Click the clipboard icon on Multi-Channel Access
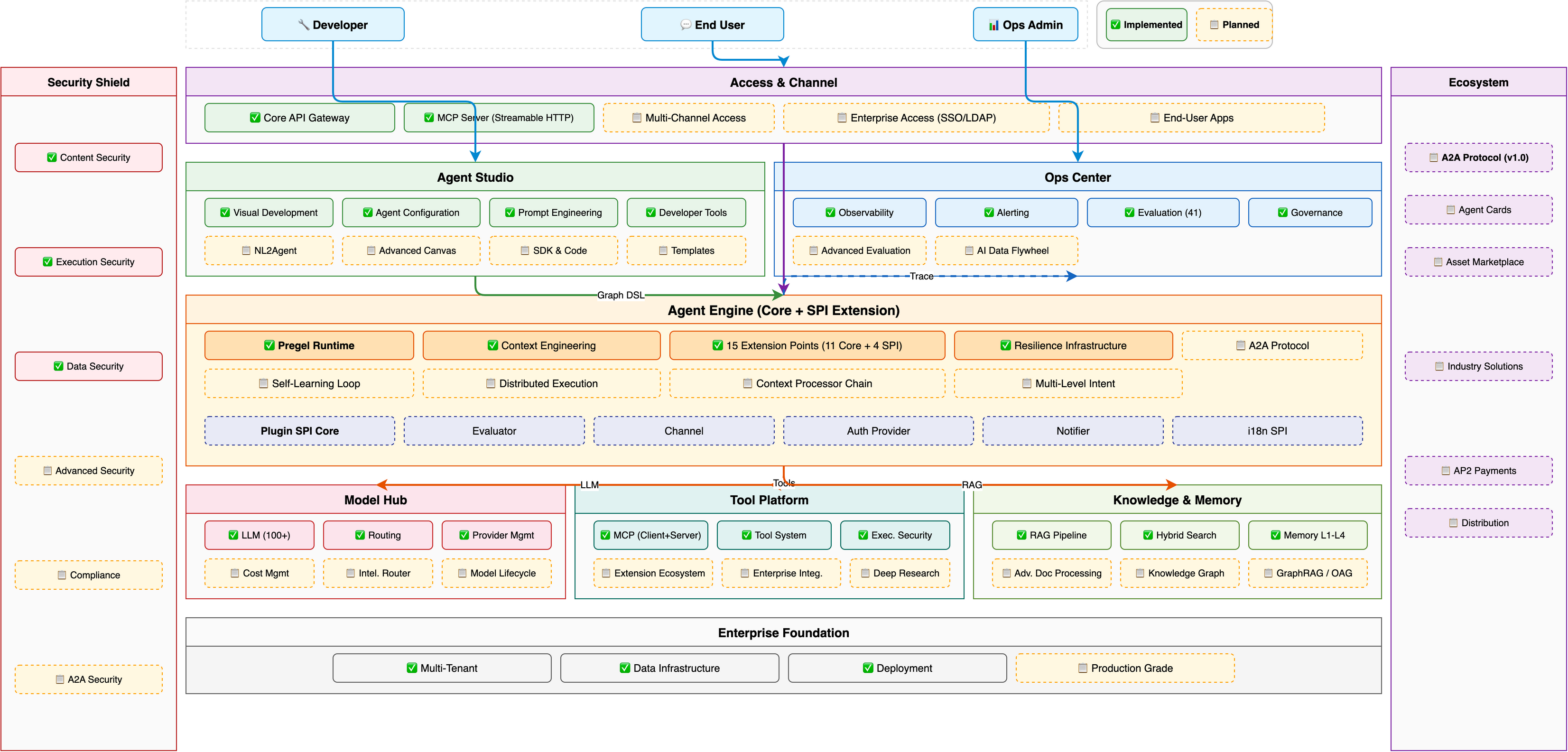The image size is (1568, 752). pos(637,118)
